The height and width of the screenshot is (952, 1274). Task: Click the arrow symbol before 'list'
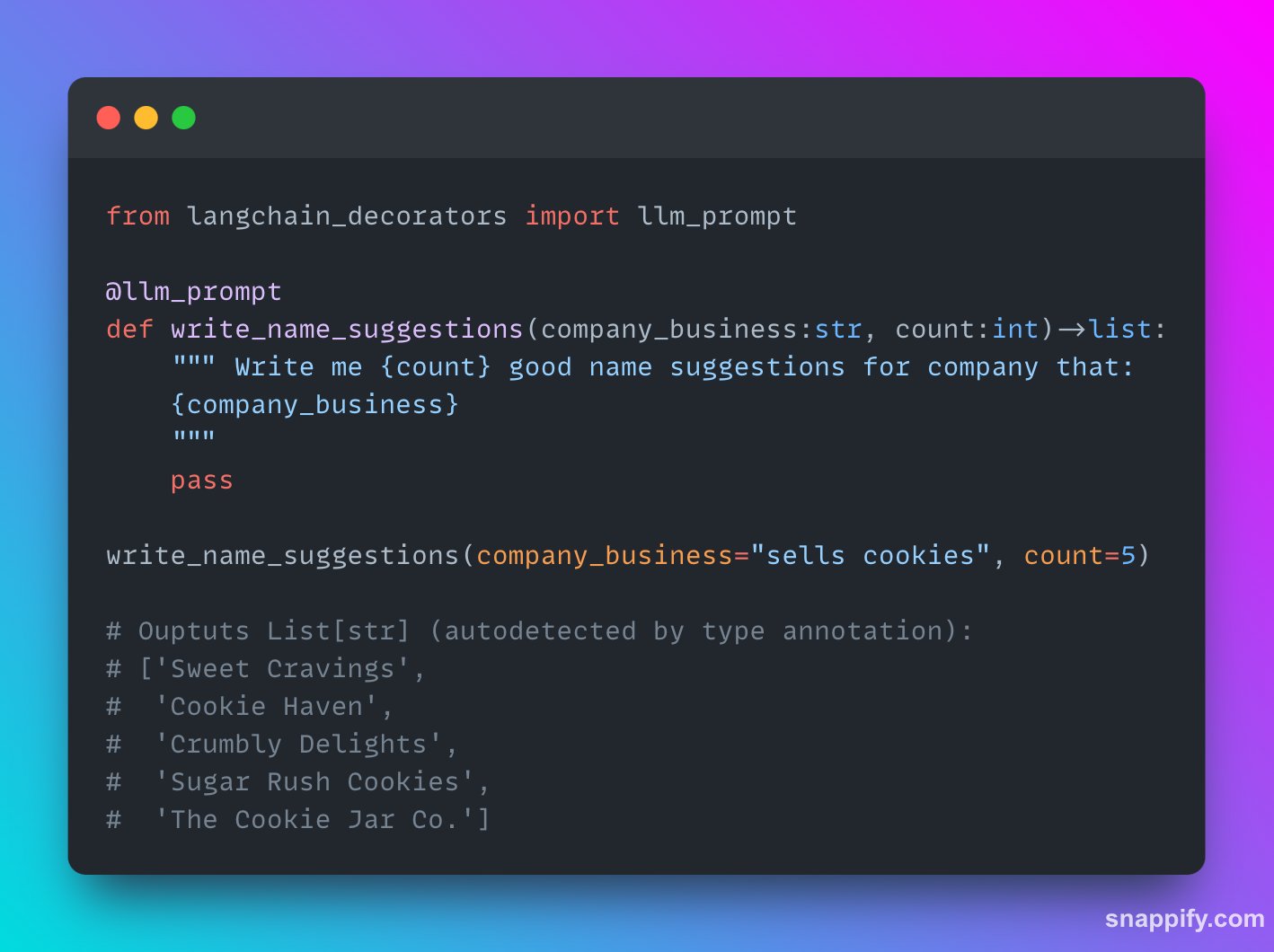click(x=1072, y=330)
